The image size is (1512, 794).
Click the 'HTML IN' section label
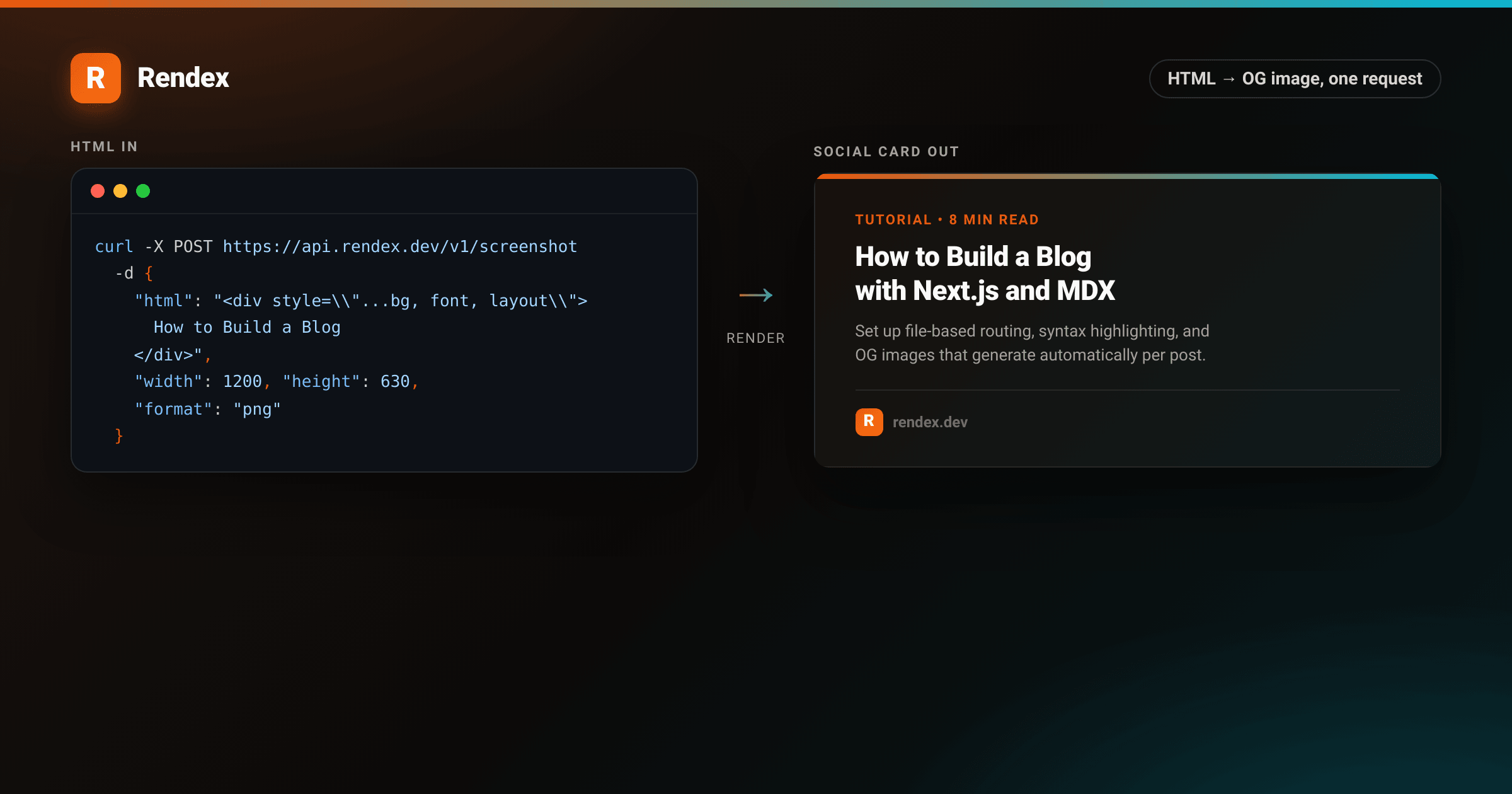104,147
